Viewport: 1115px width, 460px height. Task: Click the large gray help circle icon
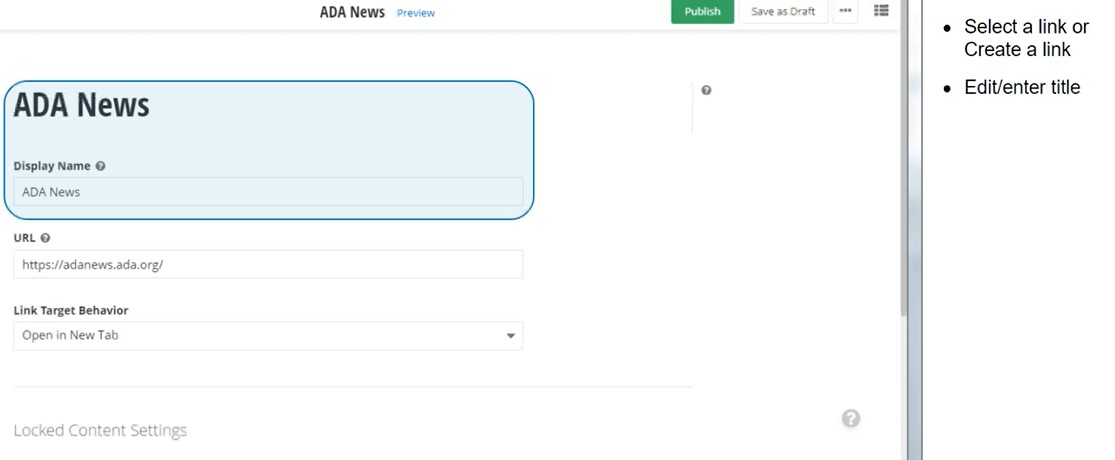[x=851, y=418]
